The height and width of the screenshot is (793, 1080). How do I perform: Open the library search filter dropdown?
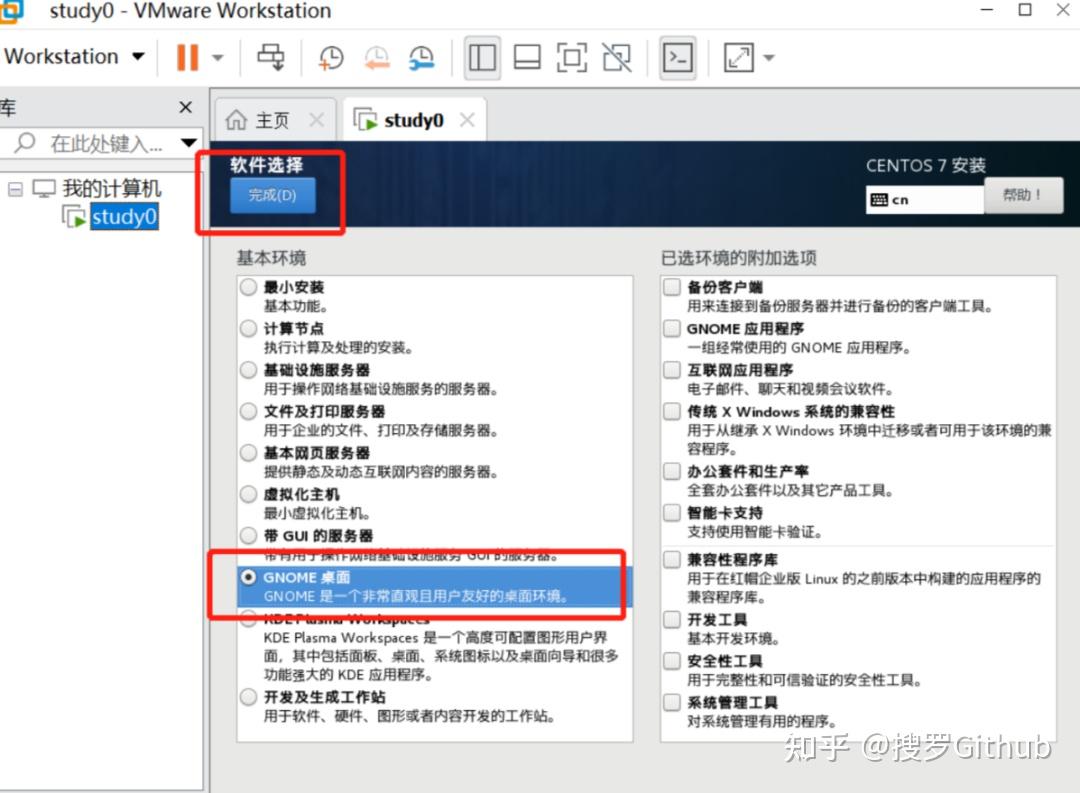point(189,143)
